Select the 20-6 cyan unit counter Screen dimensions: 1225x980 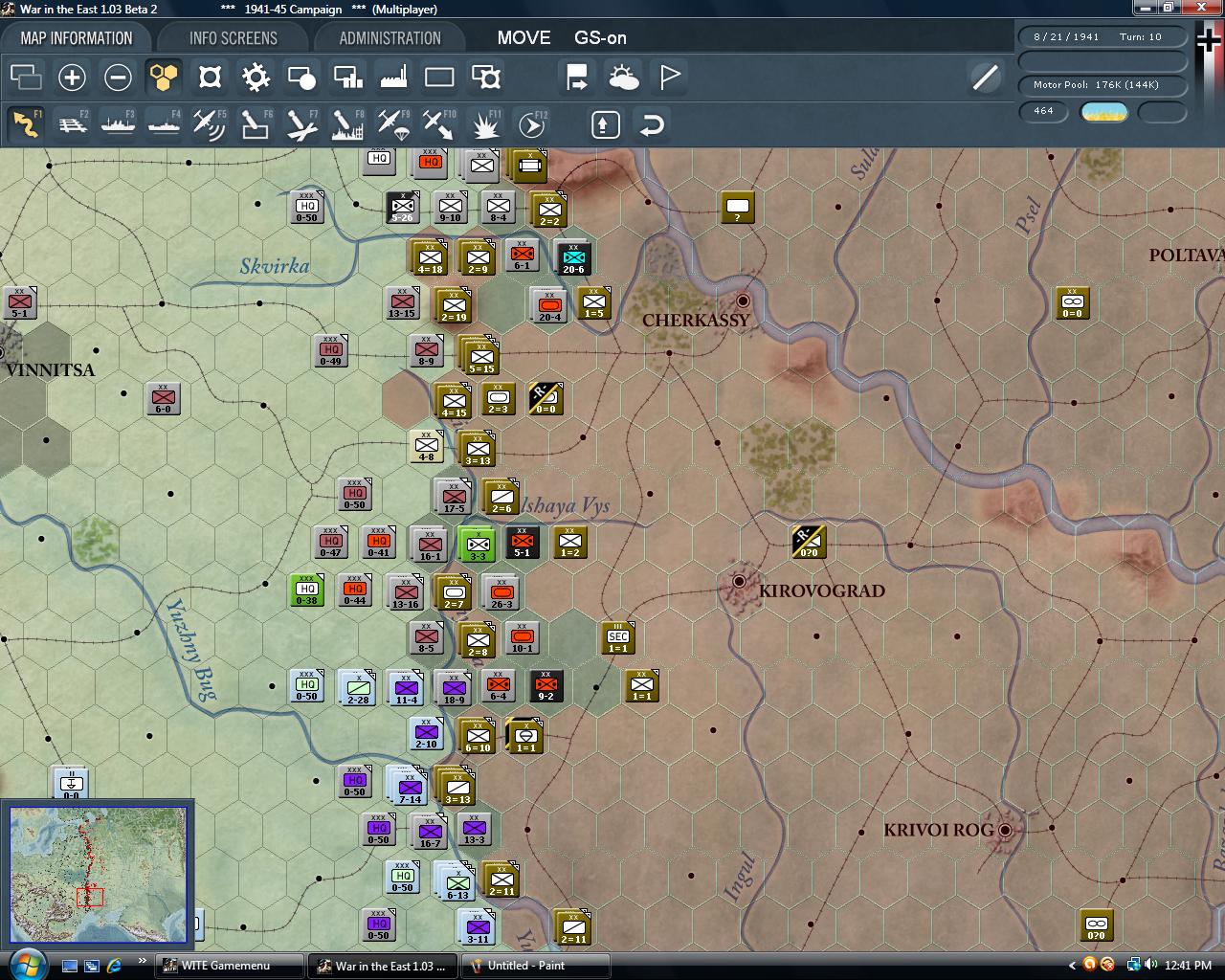(572, 257)
